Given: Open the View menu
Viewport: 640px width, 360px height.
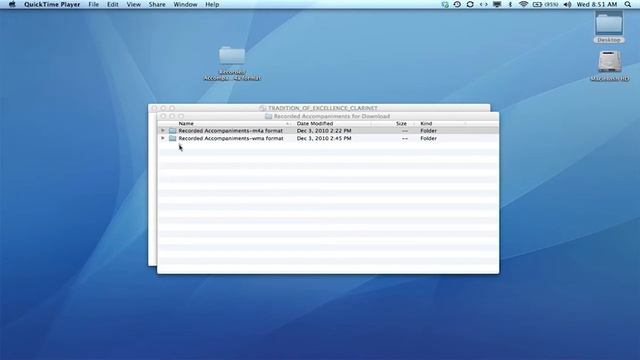Looking at the screenshot, I should click(133, 4).
